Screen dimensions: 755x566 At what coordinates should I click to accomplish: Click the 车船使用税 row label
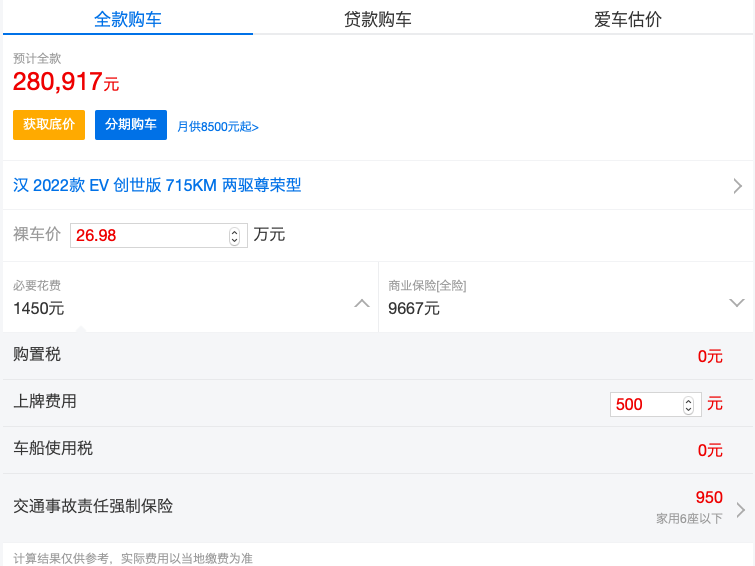(53, 448)
